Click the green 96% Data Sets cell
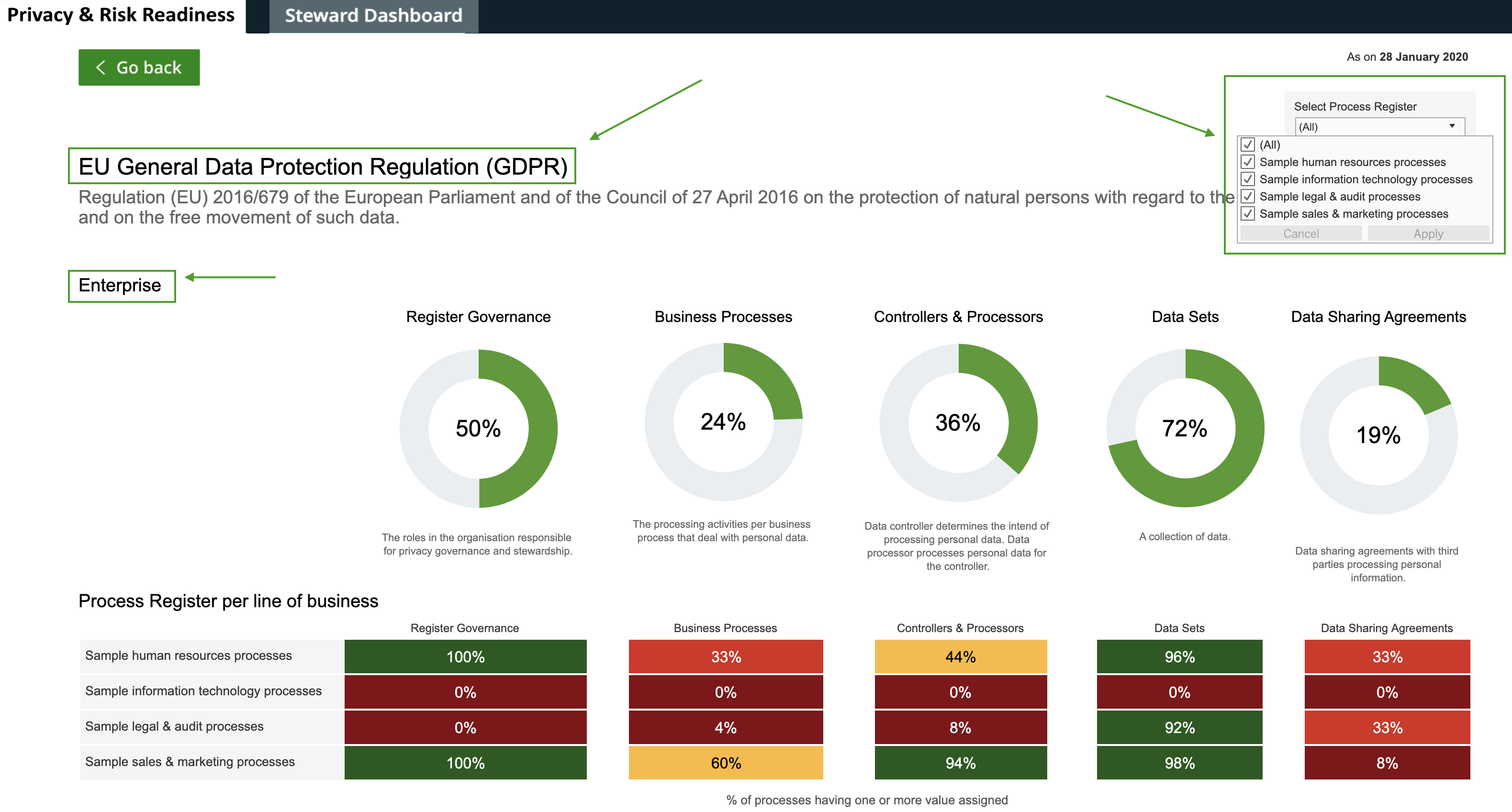This screenshot has width=1512, height=812. [1179, 656]
